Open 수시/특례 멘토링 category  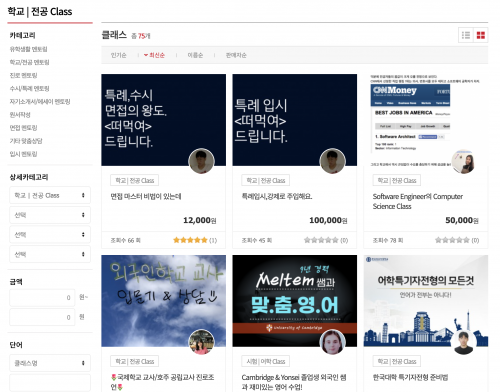pos(30,88)
